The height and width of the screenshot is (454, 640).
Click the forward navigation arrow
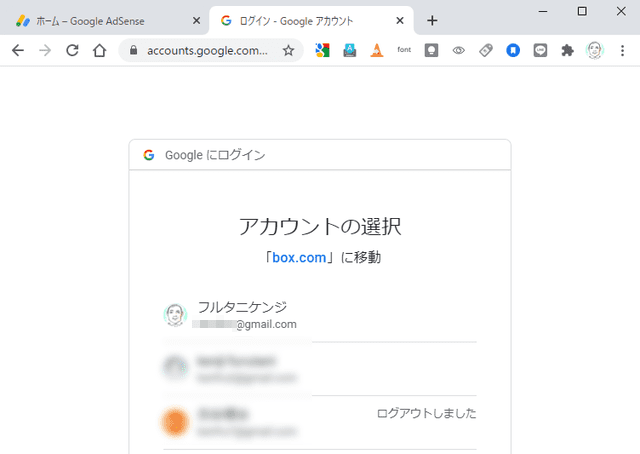45,51
